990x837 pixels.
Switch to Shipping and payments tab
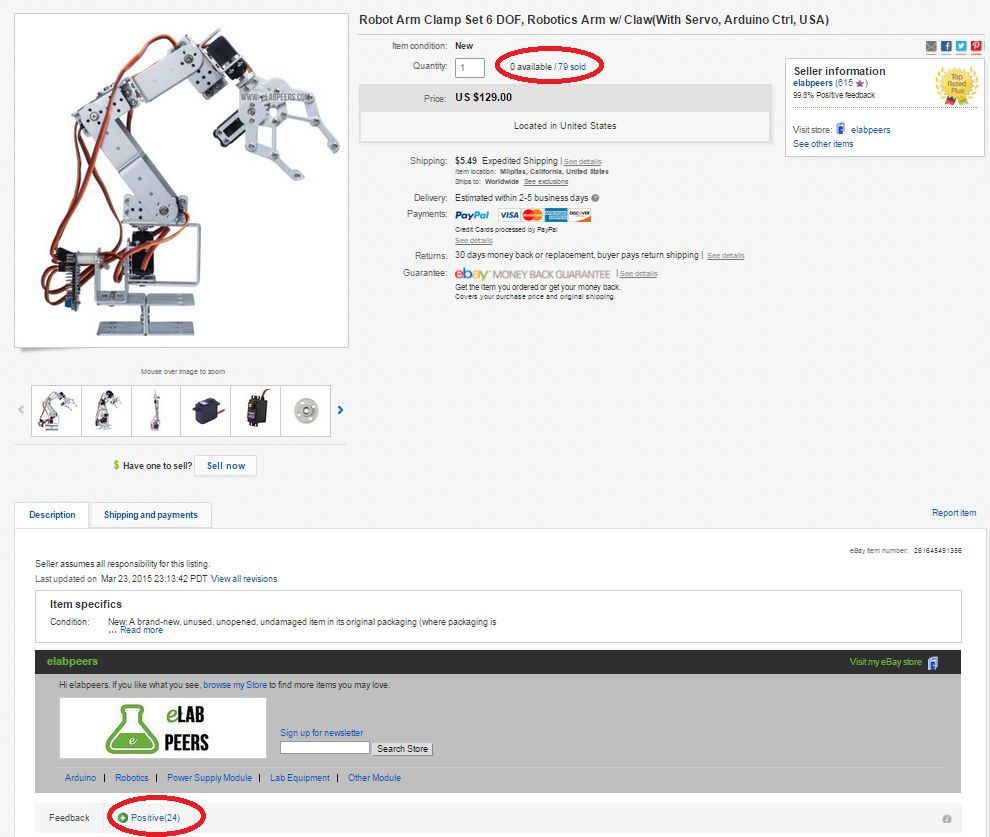[151, 515]
